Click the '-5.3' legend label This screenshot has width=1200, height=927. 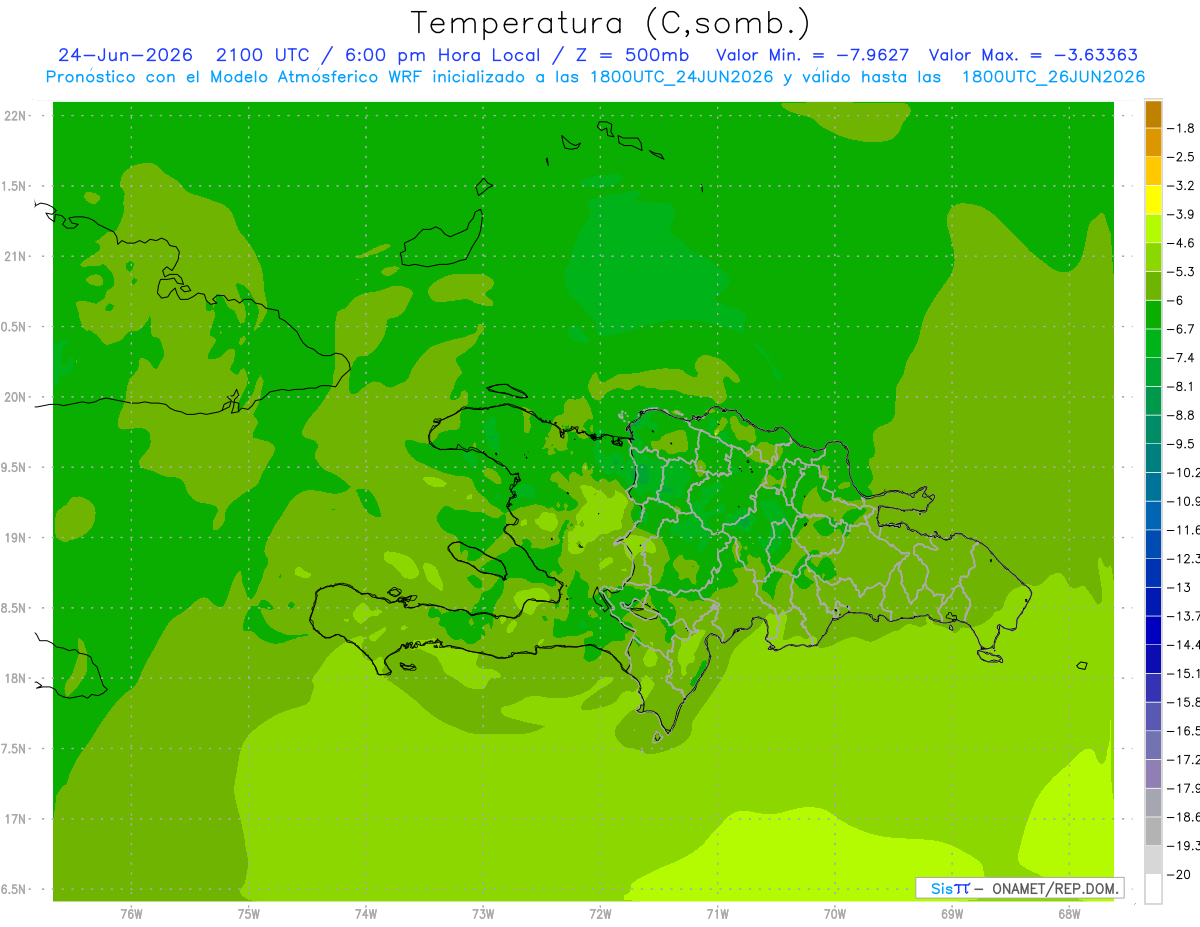1181,272
